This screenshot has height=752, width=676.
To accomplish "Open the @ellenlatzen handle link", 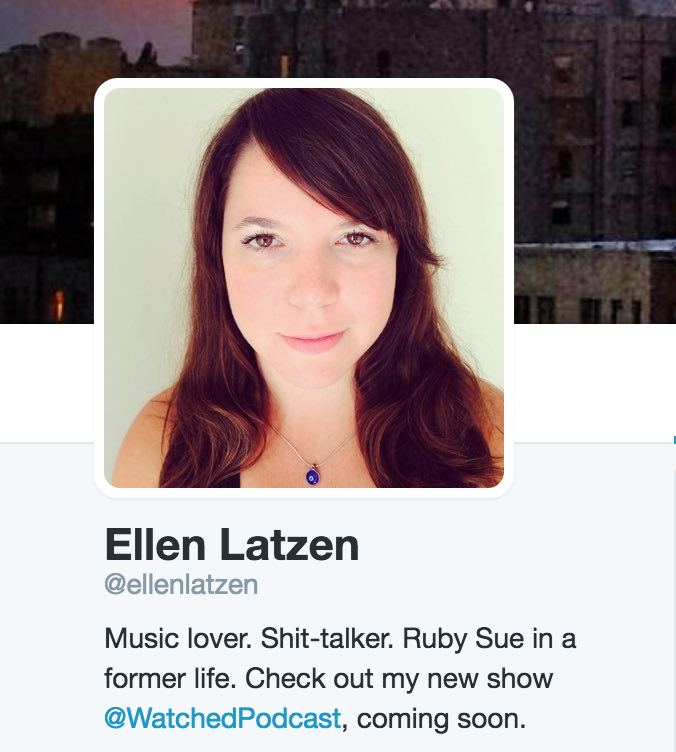I will coord(181,585).
